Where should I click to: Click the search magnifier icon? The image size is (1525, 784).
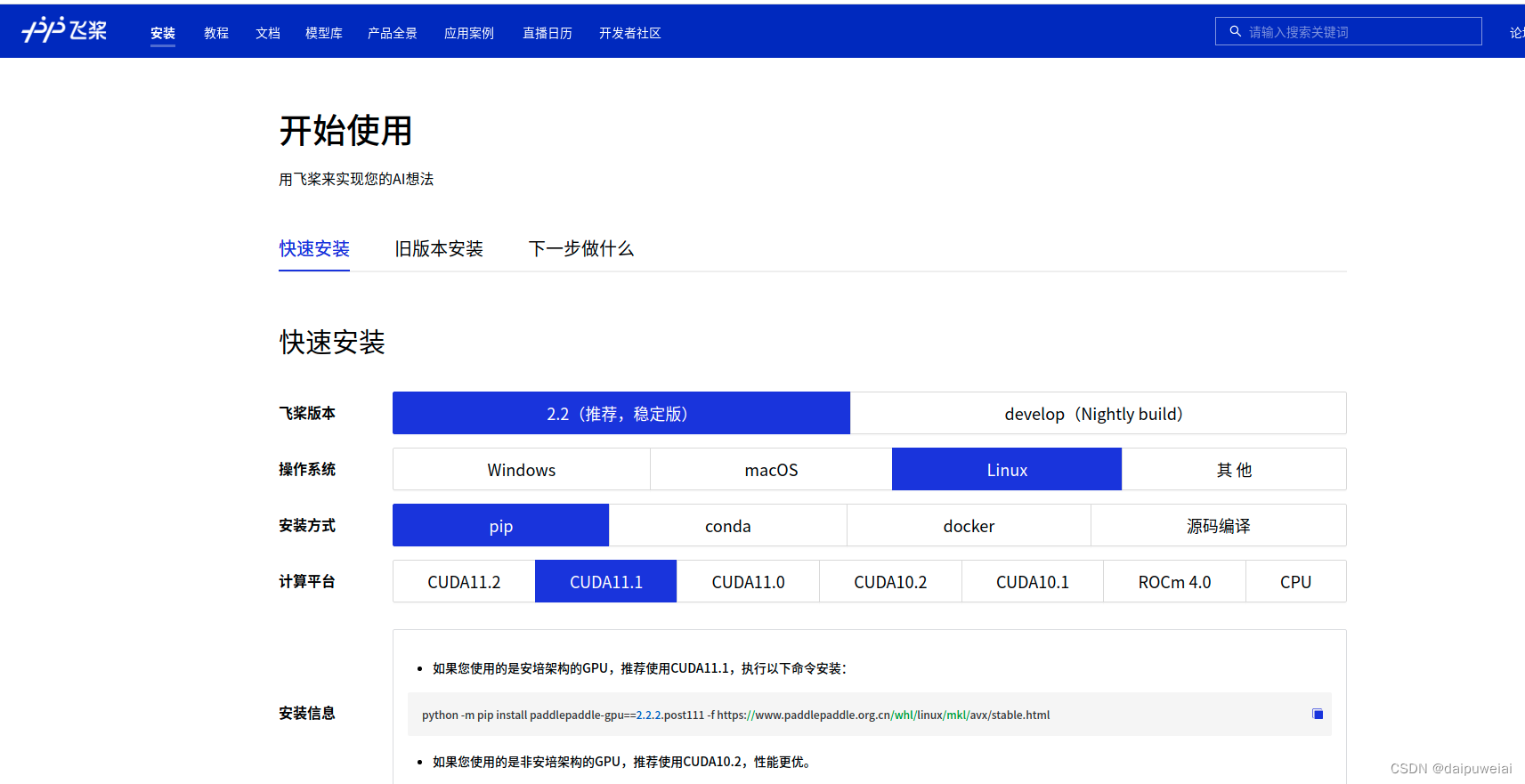(1235, 31)
